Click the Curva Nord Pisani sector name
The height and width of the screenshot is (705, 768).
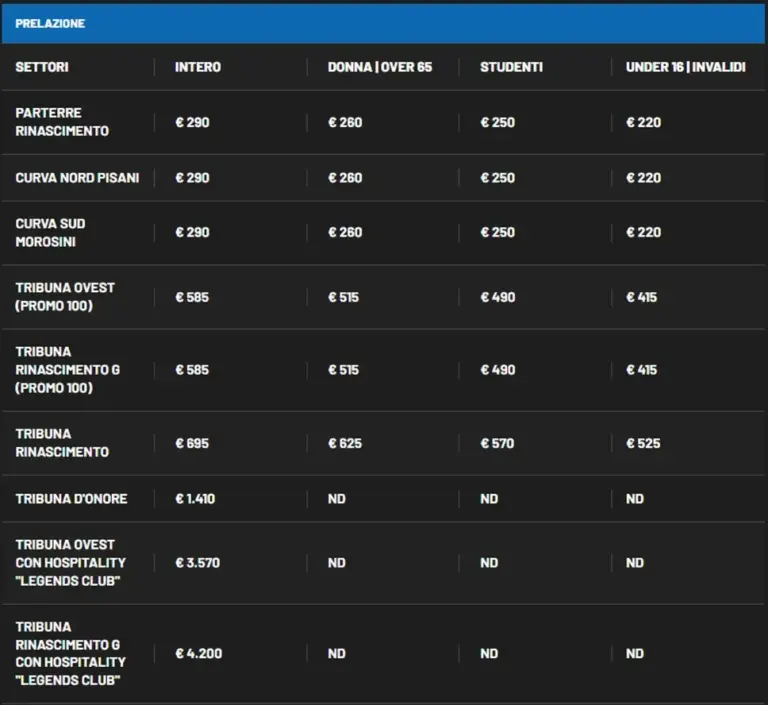coord(77,178)
